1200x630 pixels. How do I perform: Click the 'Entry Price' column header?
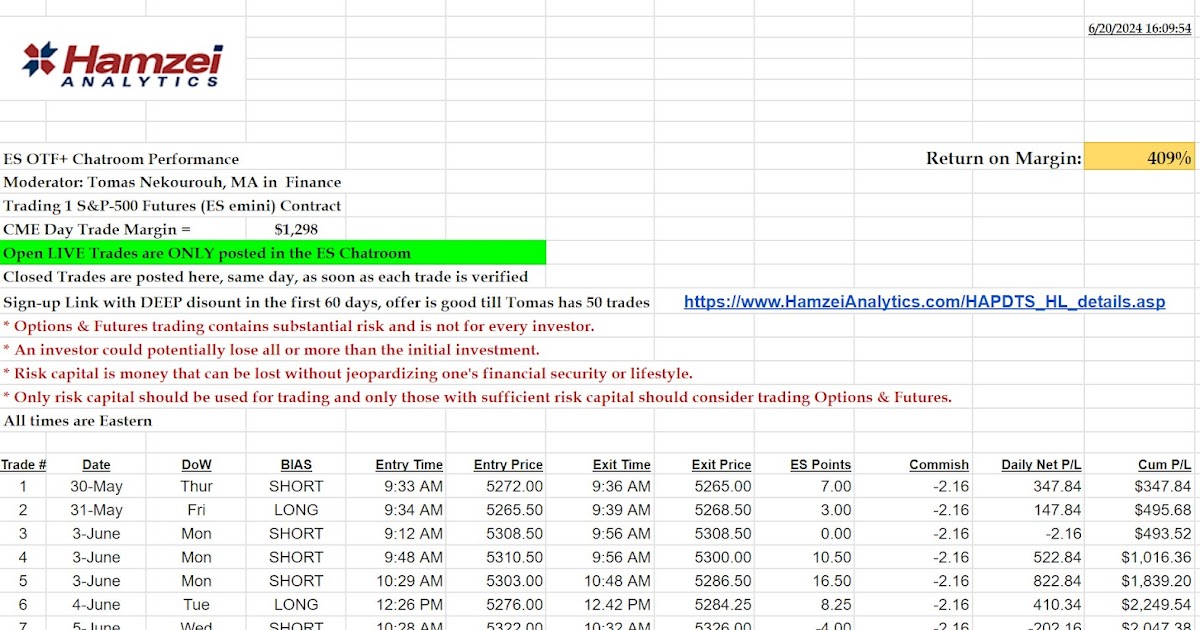508,465
